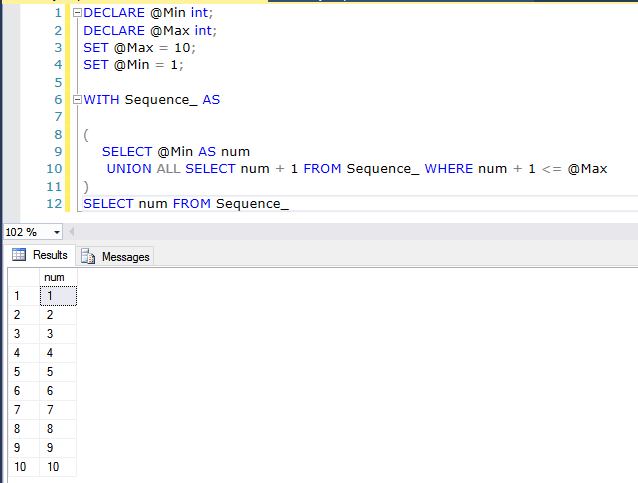Click the left scroll arrow beside zoom box
Screen dimensions: 638x483
[72, 232]
